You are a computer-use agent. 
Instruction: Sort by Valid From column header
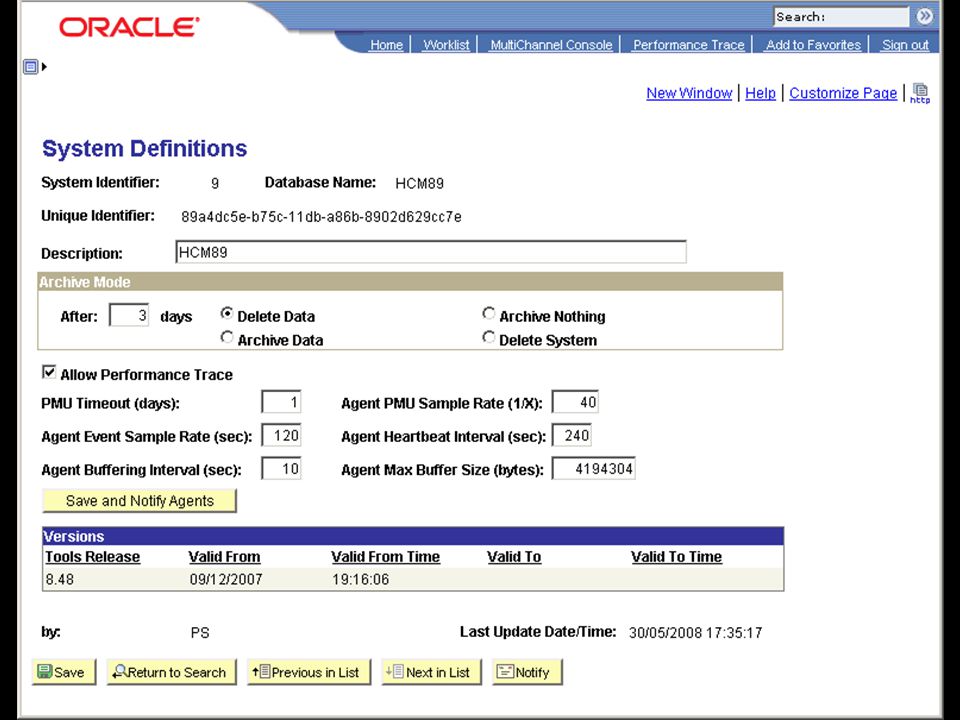point(224,557)
